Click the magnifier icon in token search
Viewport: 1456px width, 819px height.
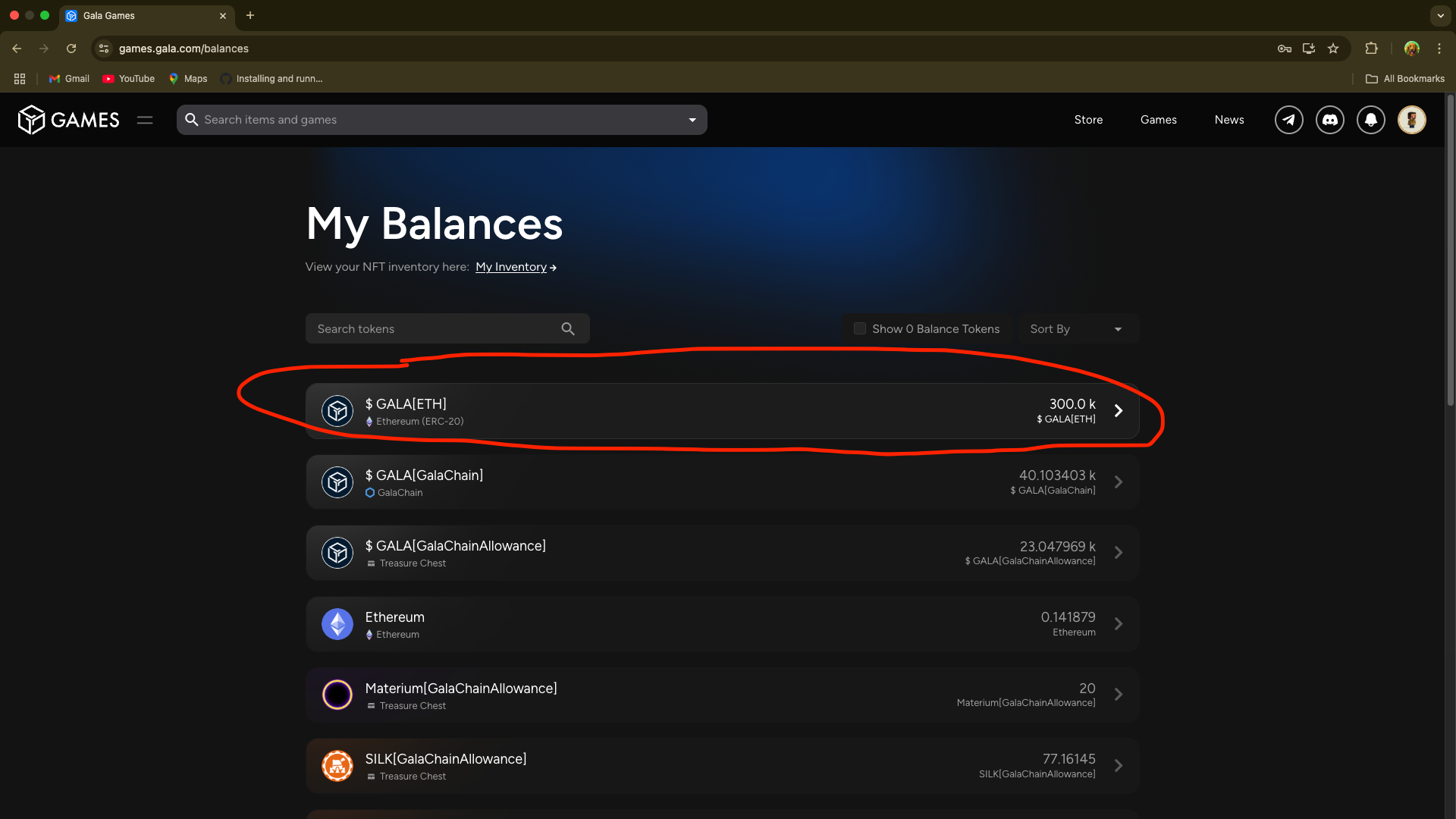click(568, 329)
